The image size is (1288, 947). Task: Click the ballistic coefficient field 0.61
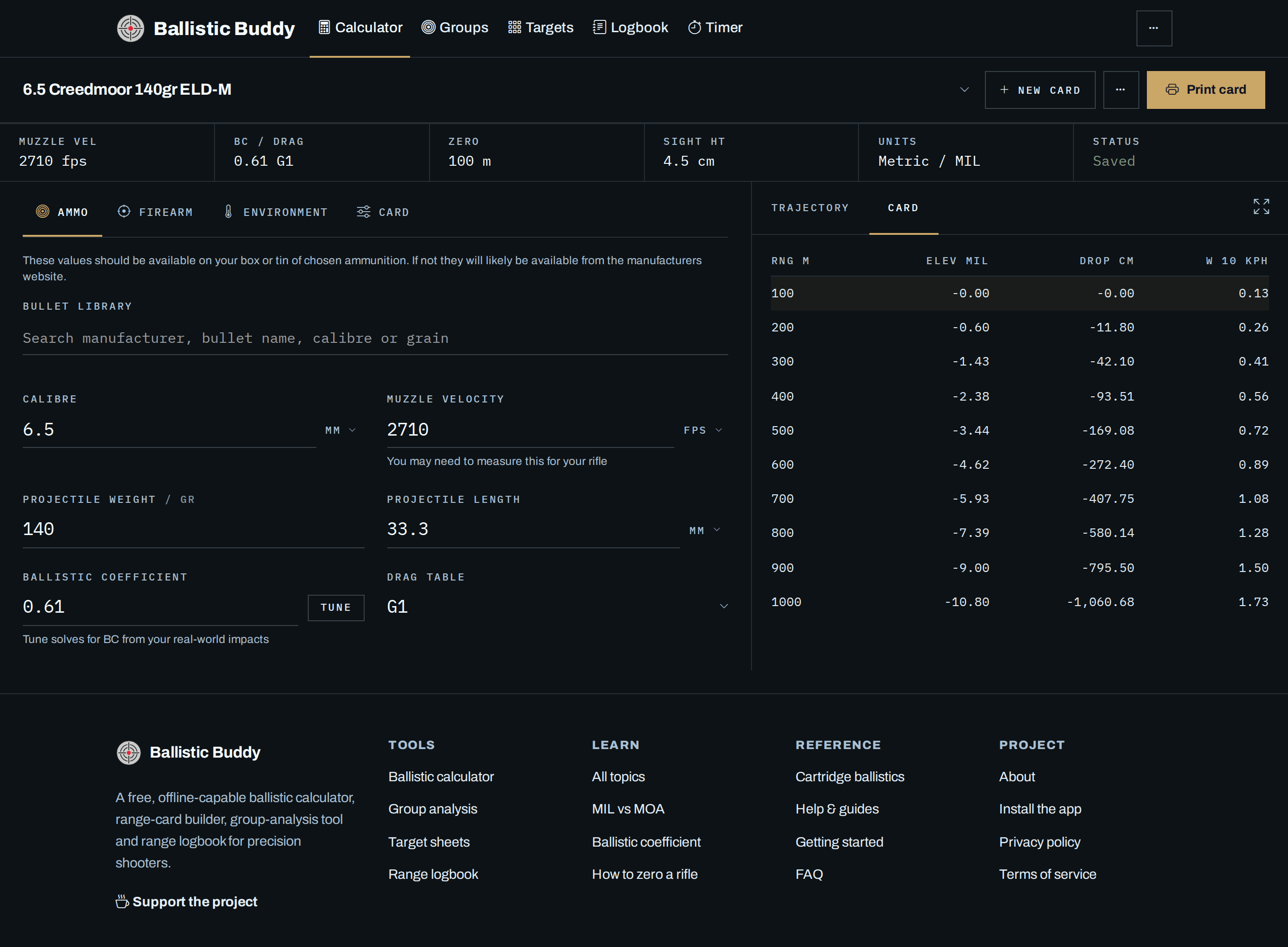tap(161, 607)
